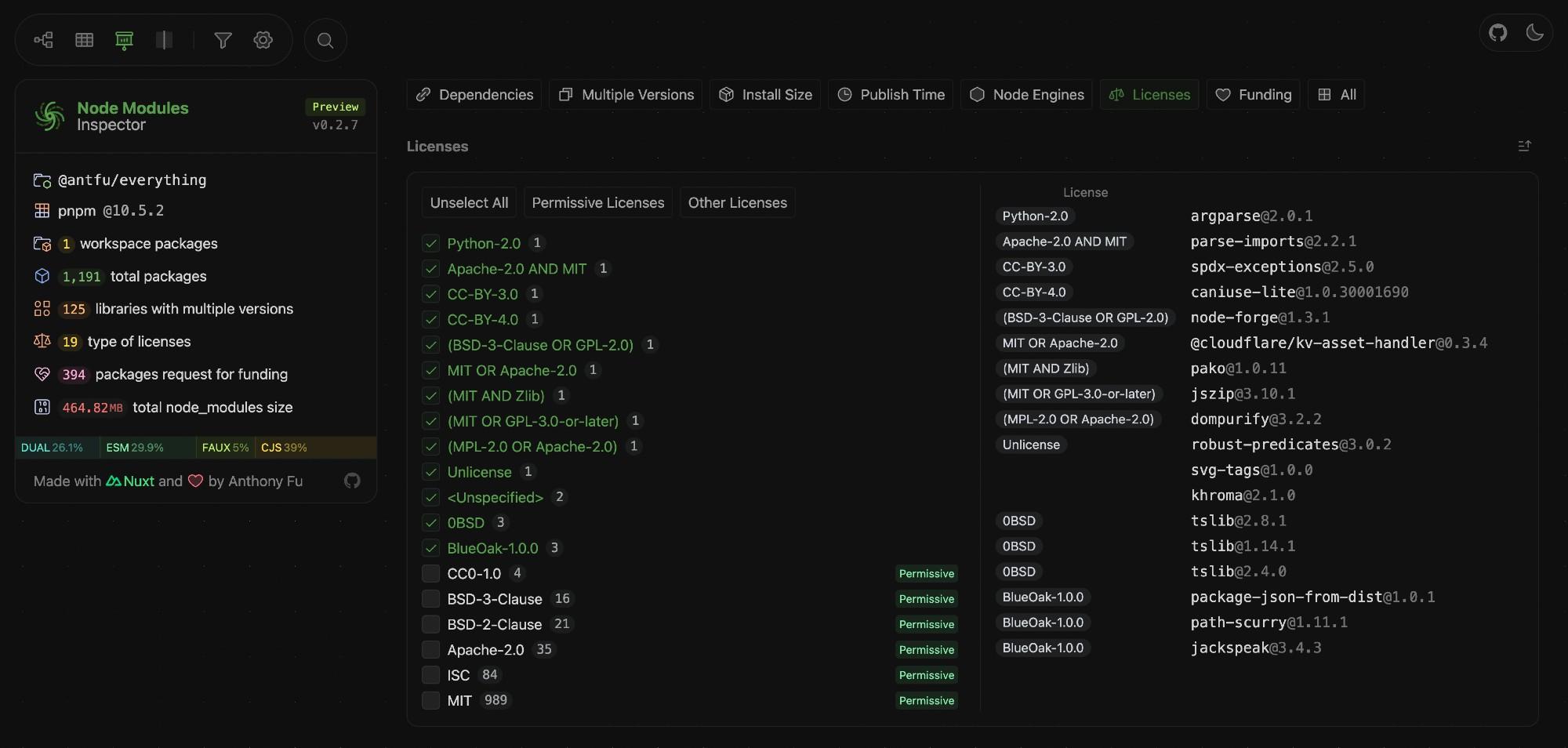The height and width of the screenshot is (748, 1568).
Task: Select the Licenses tab
Action: tap(1149, 95)
